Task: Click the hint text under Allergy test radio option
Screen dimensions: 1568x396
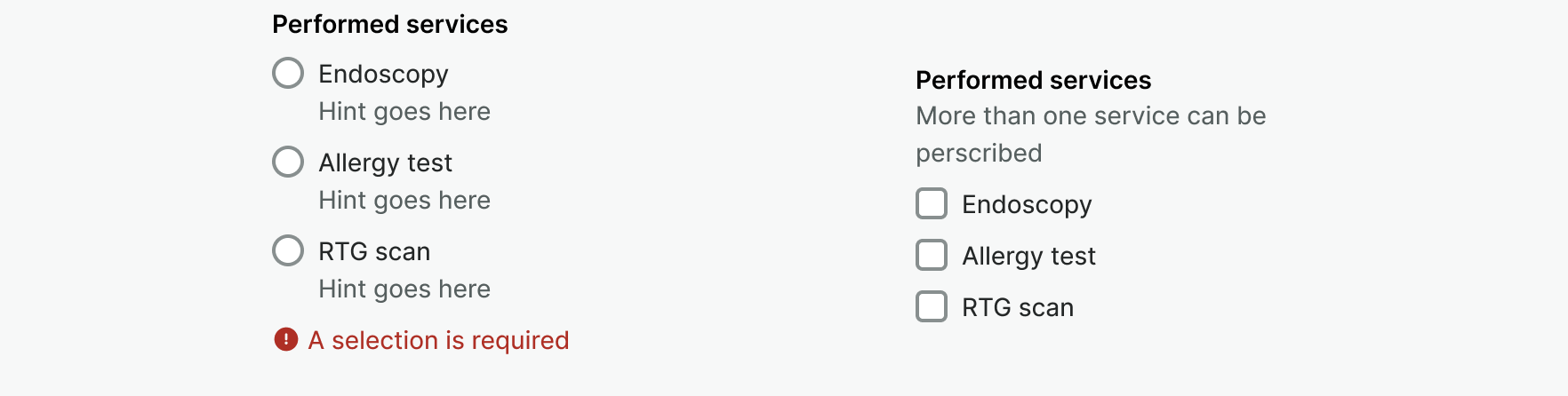Action: [404, 200]
